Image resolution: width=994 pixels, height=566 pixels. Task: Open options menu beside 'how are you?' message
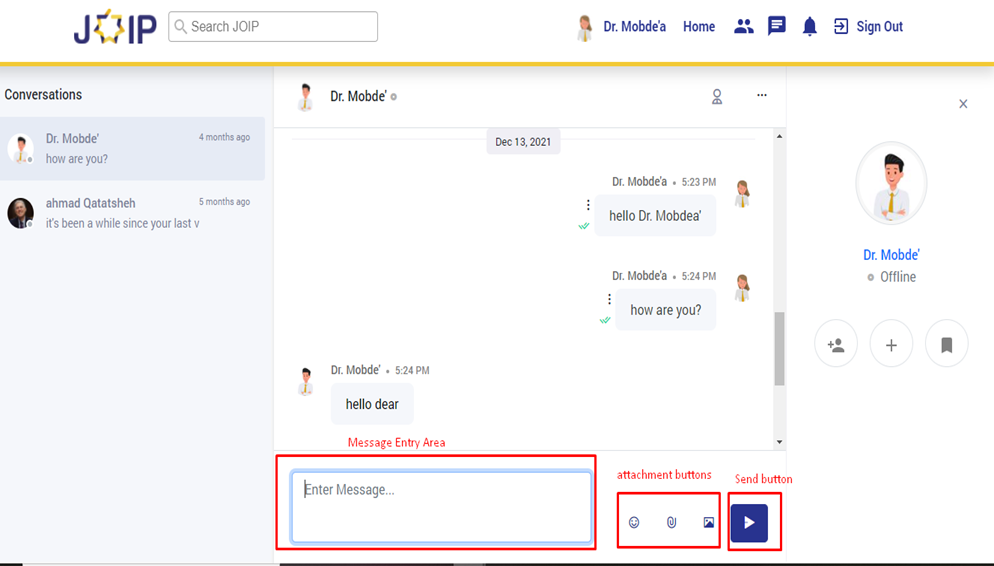(609, 299)
